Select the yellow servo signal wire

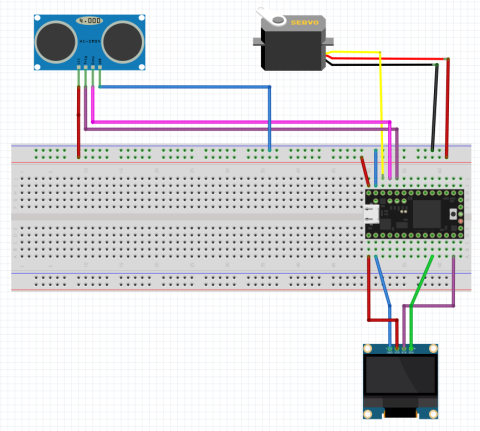(x=381, y=113)
